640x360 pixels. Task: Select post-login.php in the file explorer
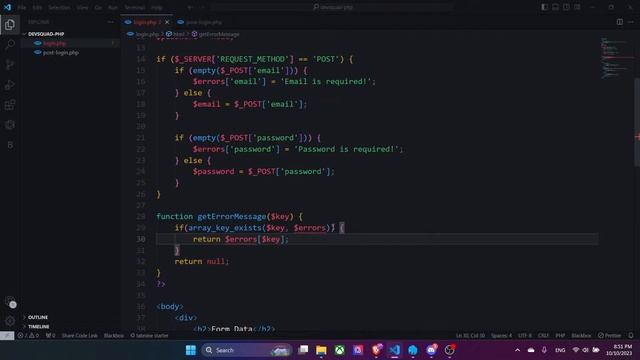coord(60,53)
